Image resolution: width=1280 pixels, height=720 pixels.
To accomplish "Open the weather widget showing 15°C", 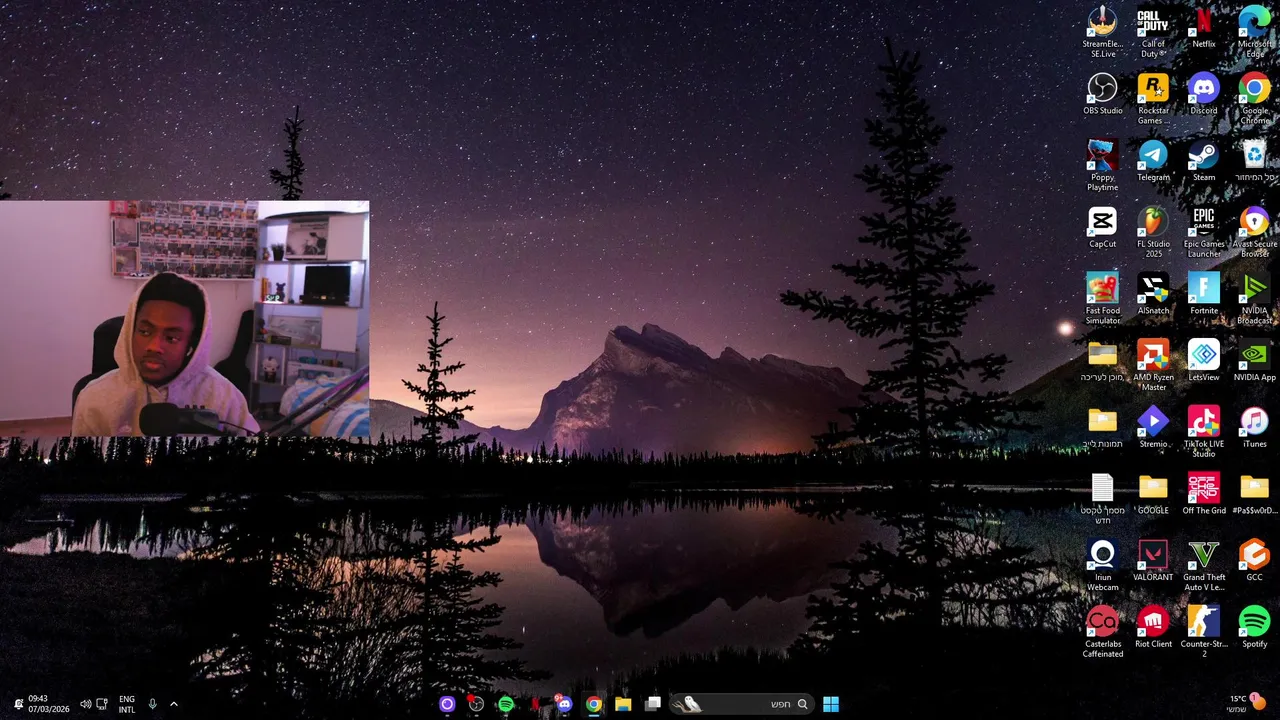I will [x=1247, y=703].
